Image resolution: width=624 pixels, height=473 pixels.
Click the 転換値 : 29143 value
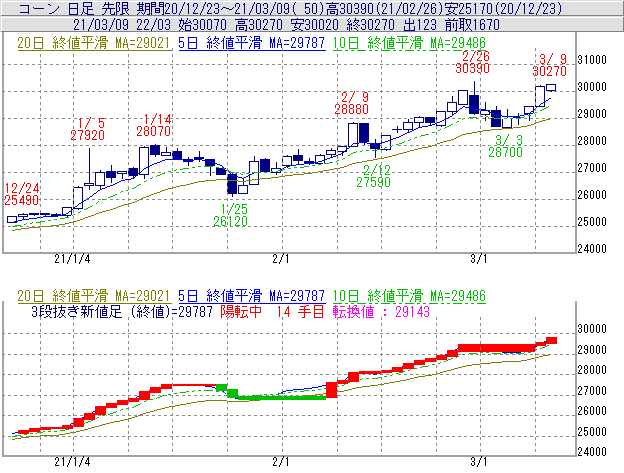[x=381, y=311]
